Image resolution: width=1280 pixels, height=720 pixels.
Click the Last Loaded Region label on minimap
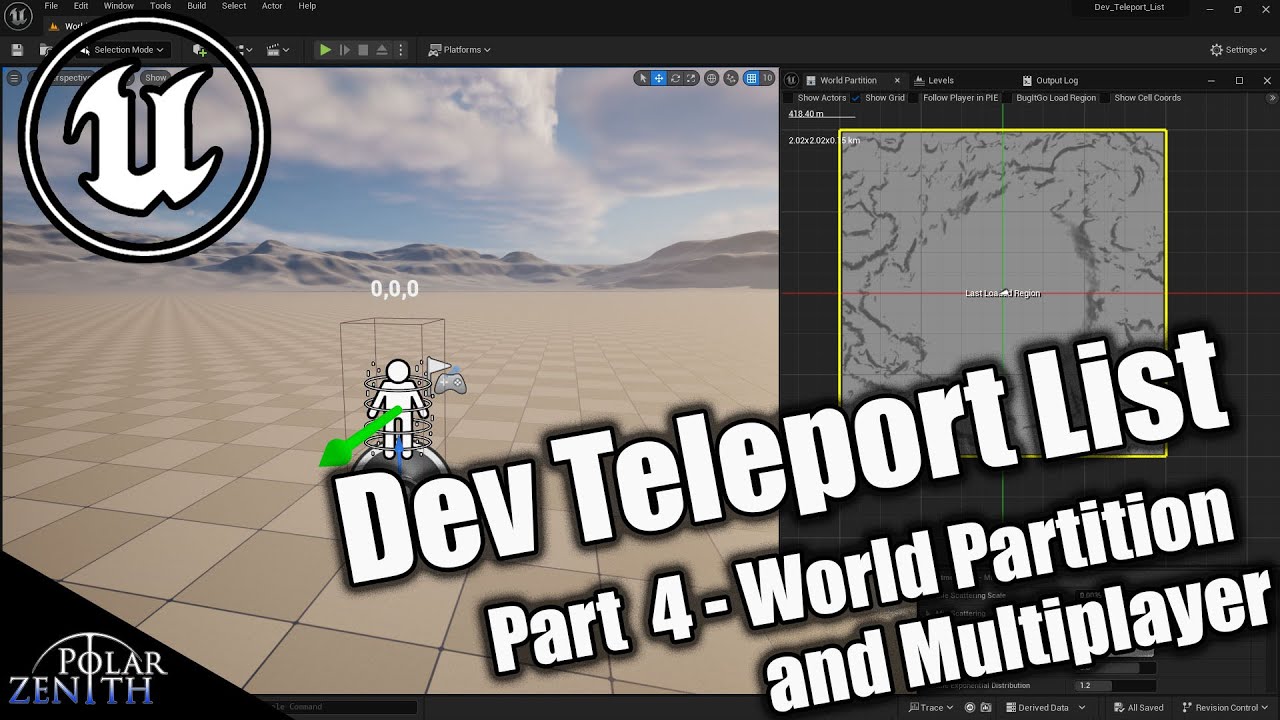[x=1003, y=293]
